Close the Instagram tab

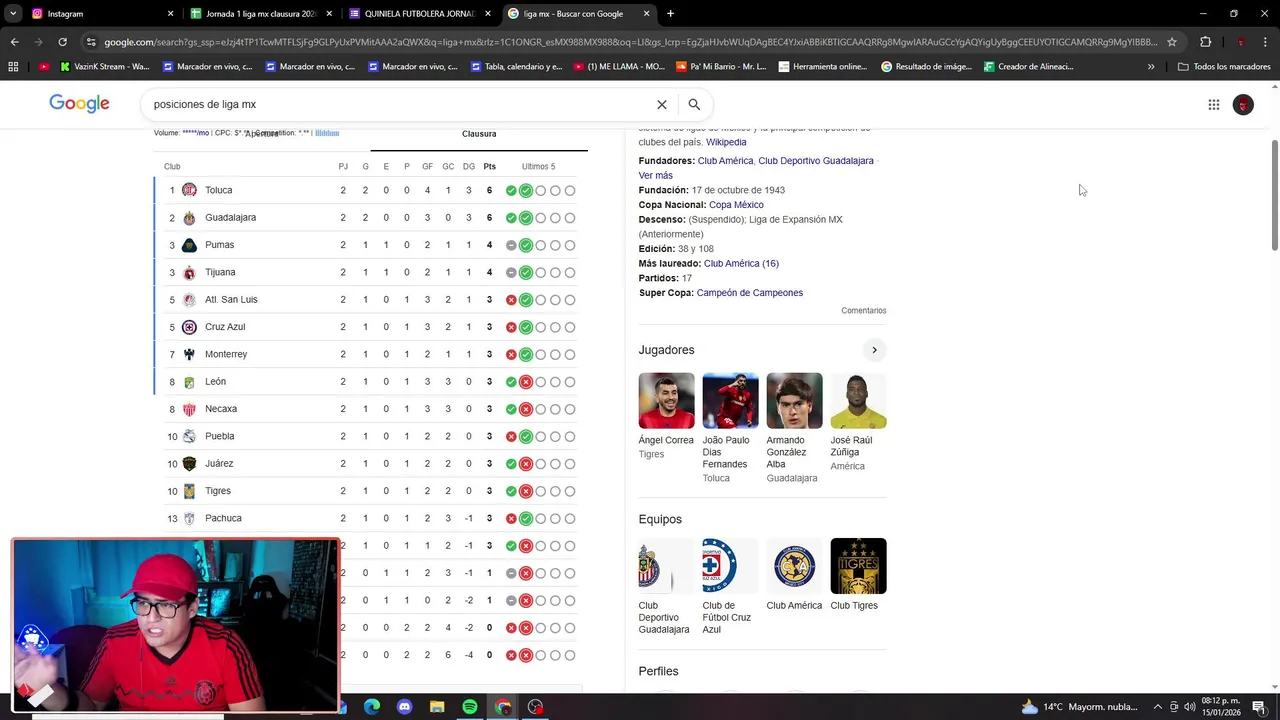tap(170, 14)
